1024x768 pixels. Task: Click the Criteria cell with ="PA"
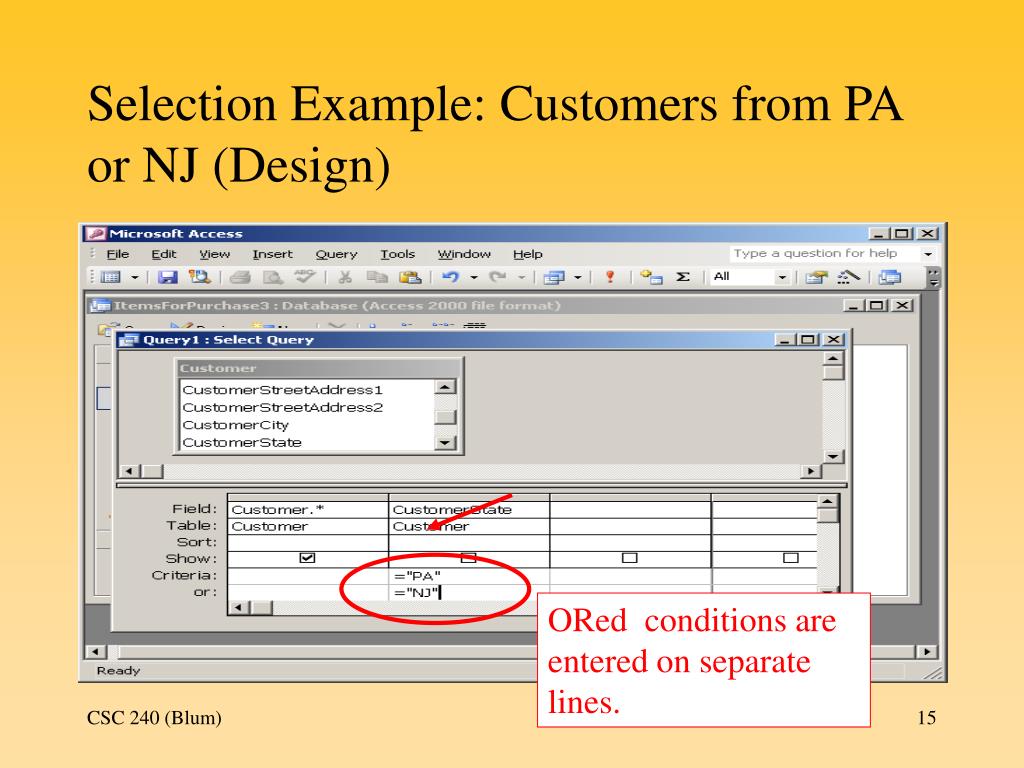pyautogui.click(x=469, y=576)
